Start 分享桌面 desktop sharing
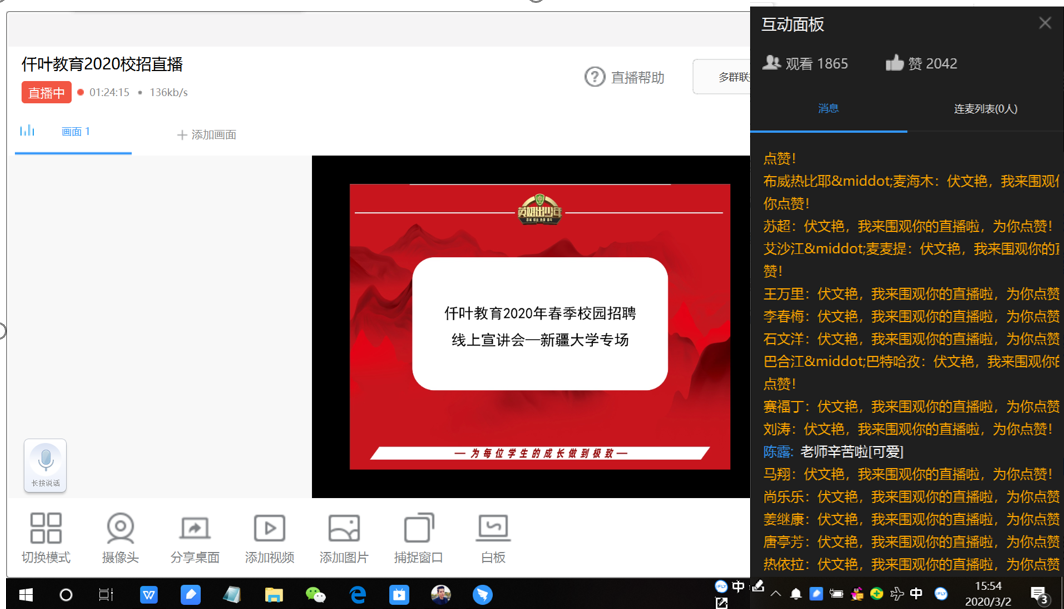The height and width of the screenshot is (609, 1064). [195, 538]
